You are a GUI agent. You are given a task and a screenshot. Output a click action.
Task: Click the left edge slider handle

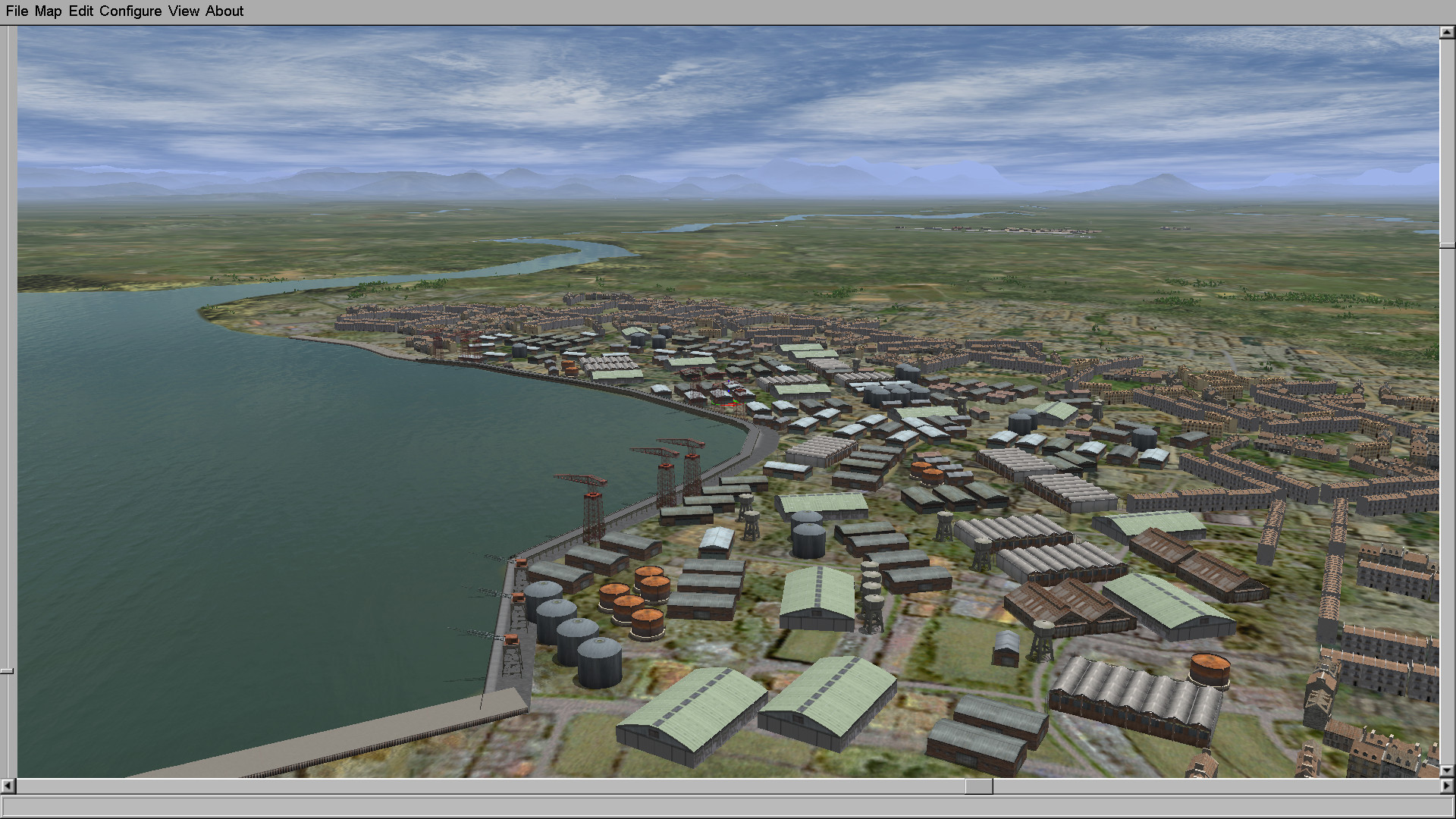tap(7, 671)
